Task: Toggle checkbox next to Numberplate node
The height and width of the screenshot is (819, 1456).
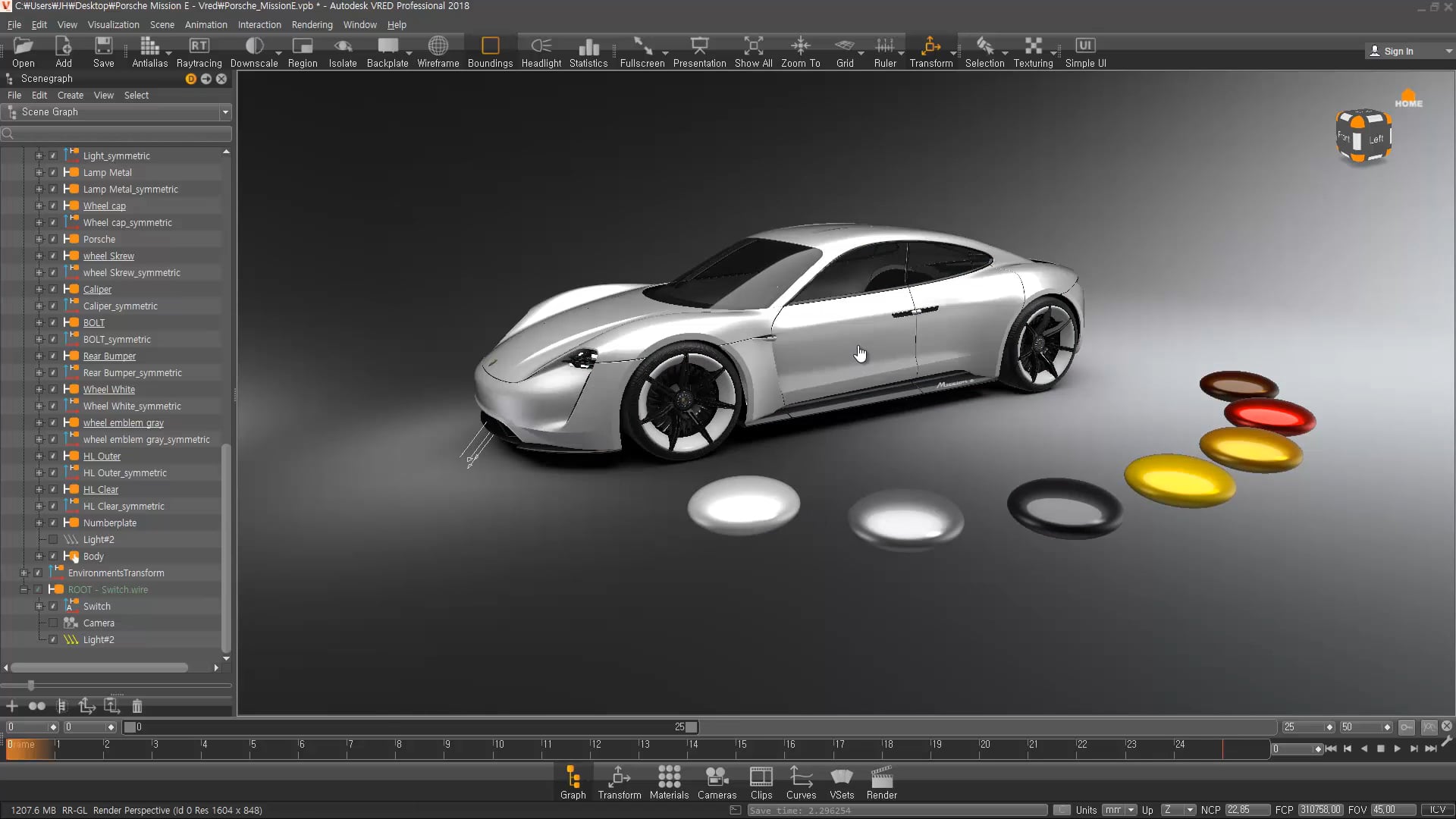Action: pyautogui.click(x=53, y=522)
